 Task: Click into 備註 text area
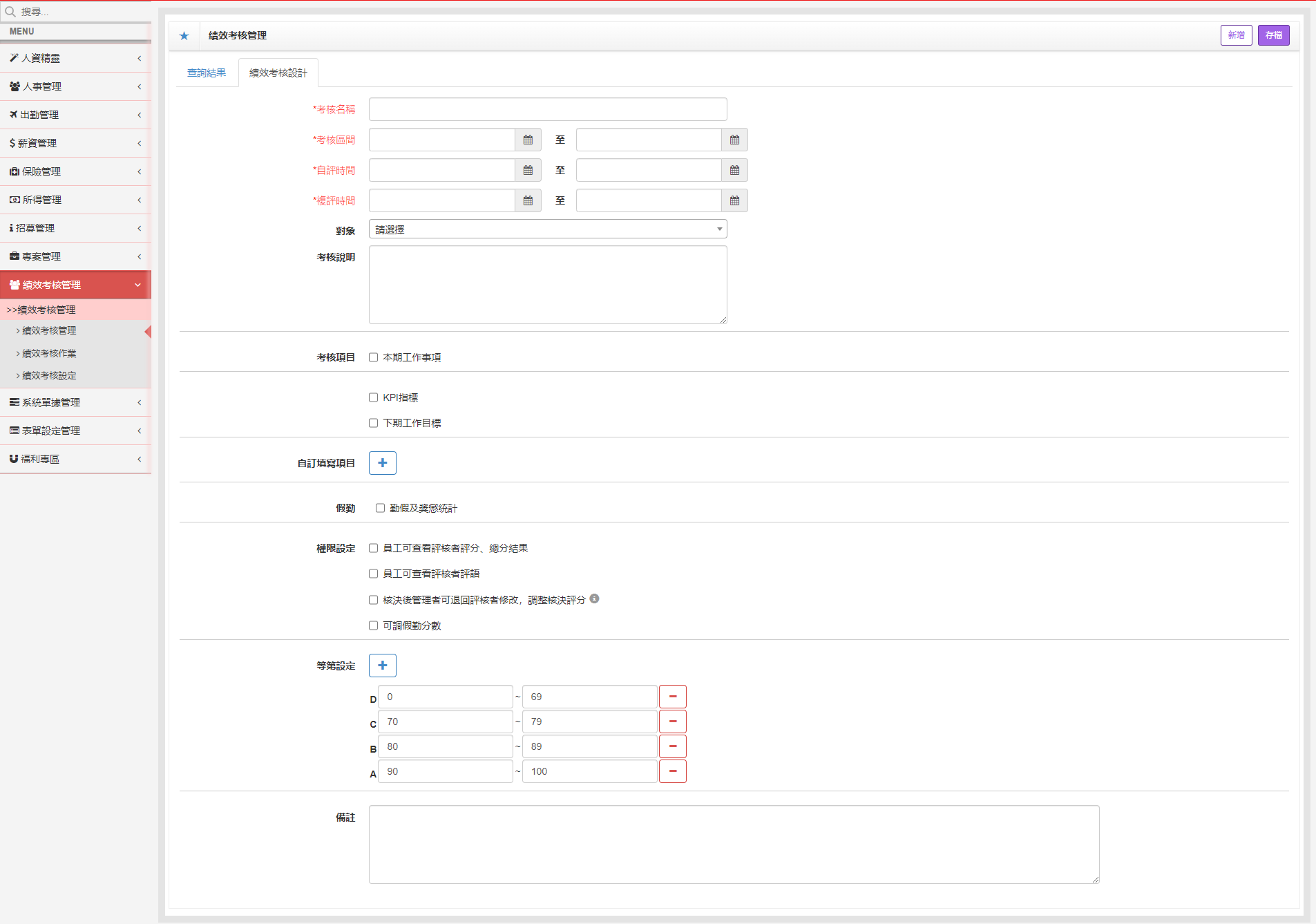pyautogui.click(x=734, y=845)
